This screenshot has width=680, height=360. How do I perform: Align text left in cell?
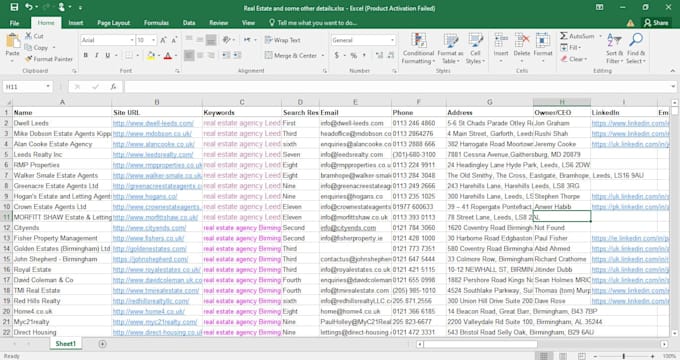coord(189,55)
